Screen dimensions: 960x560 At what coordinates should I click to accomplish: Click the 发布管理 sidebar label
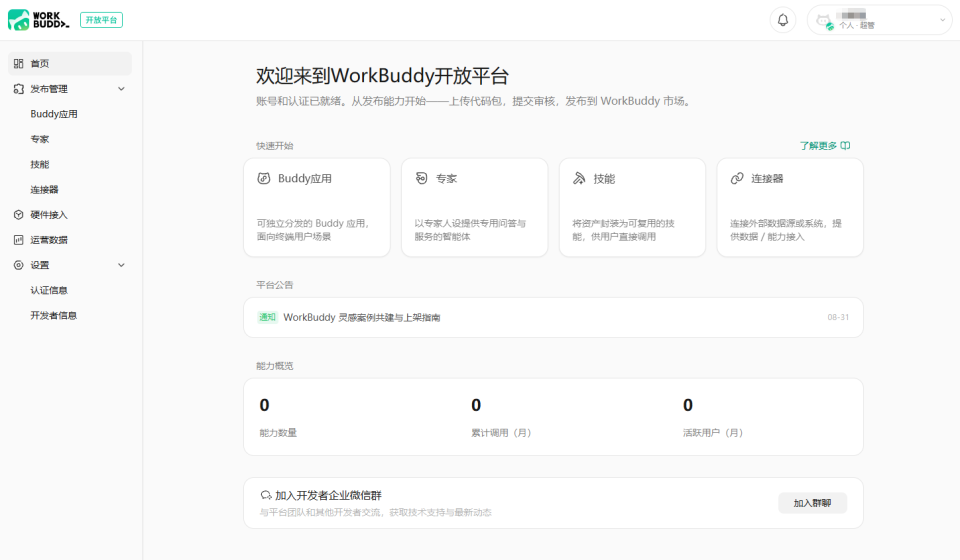(x=49, y=89)
